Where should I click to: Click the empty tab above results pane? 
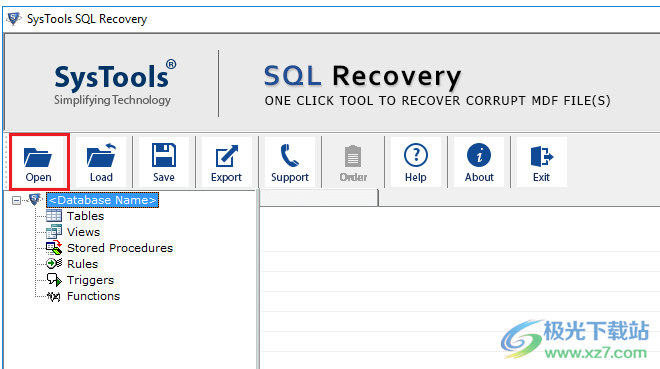coord(319,198)
